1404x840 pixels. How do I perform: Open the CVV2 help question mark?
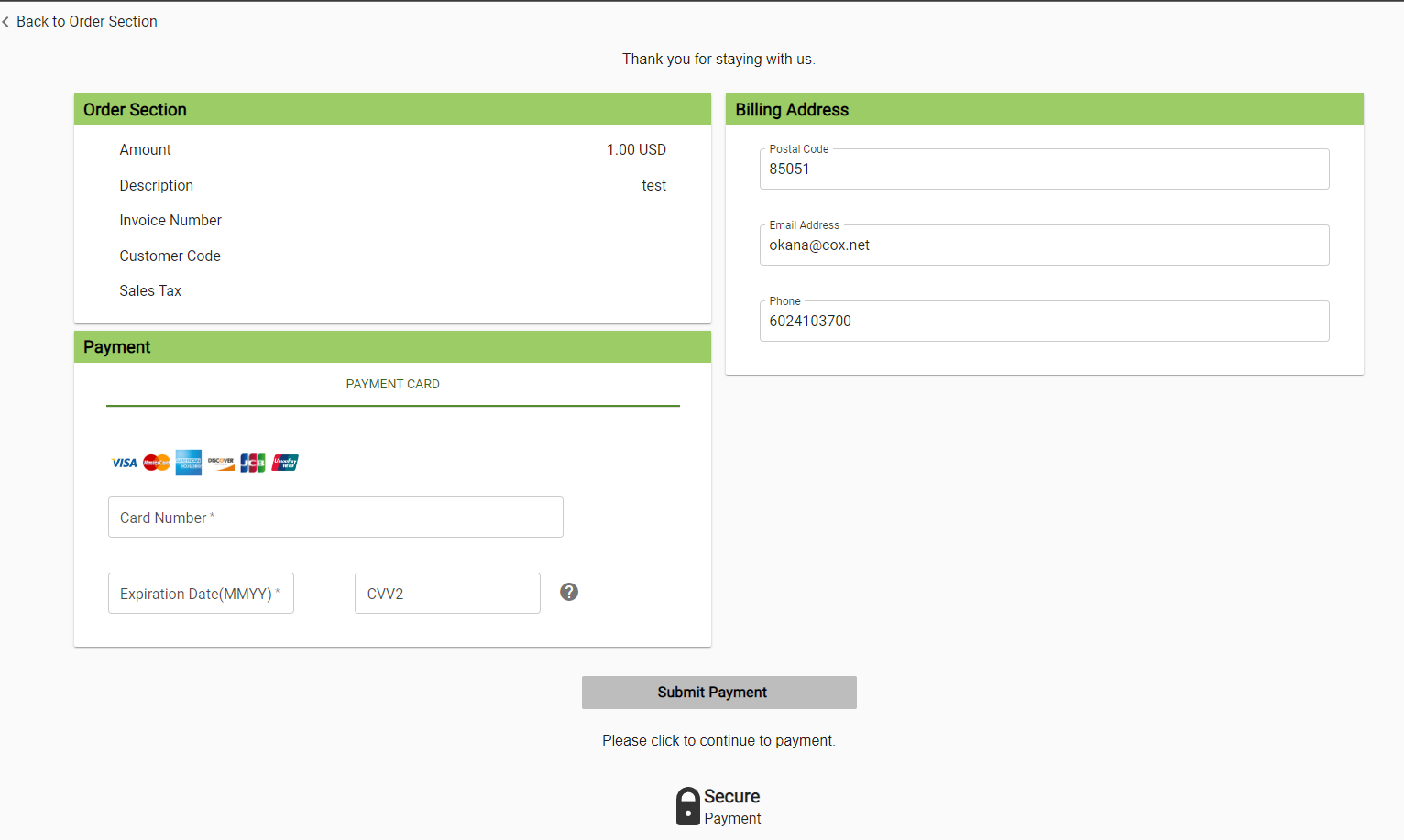pyautogui.click(x=569, y=592)
